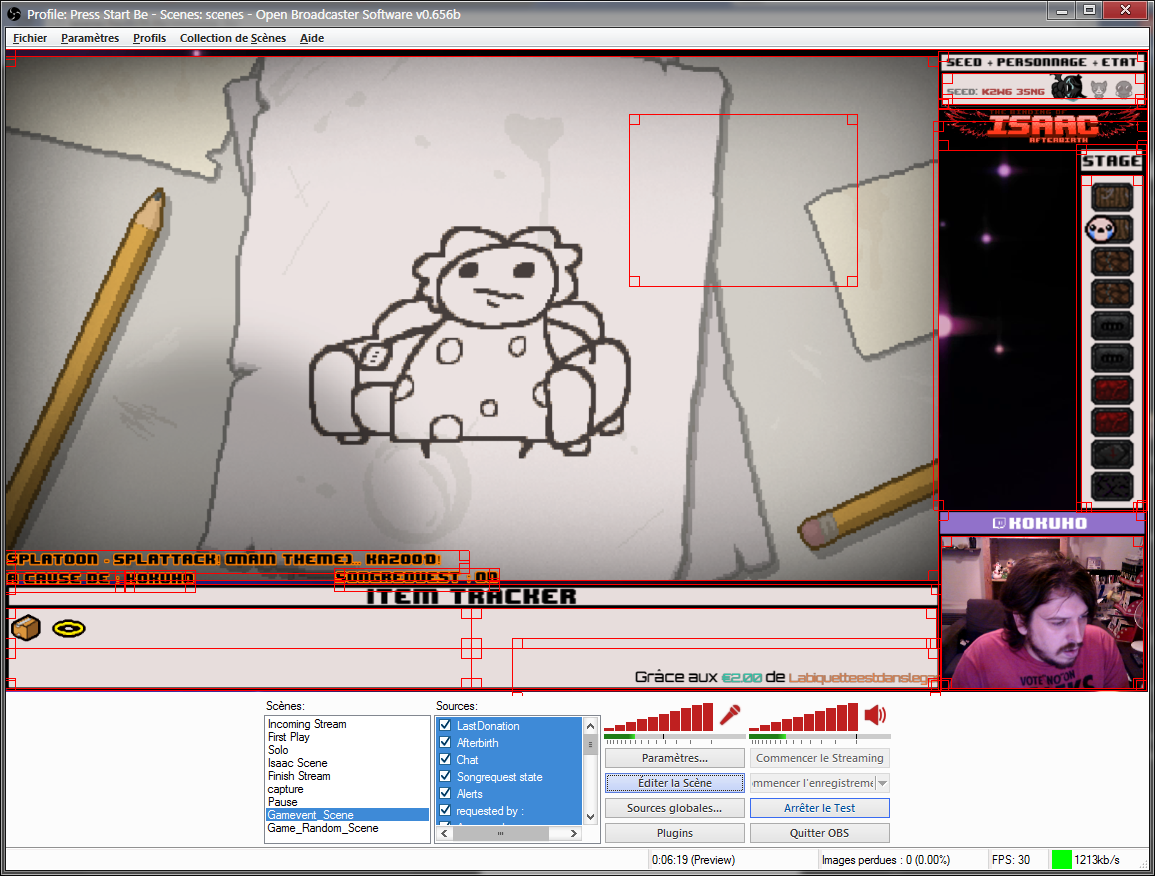1155x876 pixels.
Task: Uncheck the LastDonation source
Action: click(x=445, y=725)
